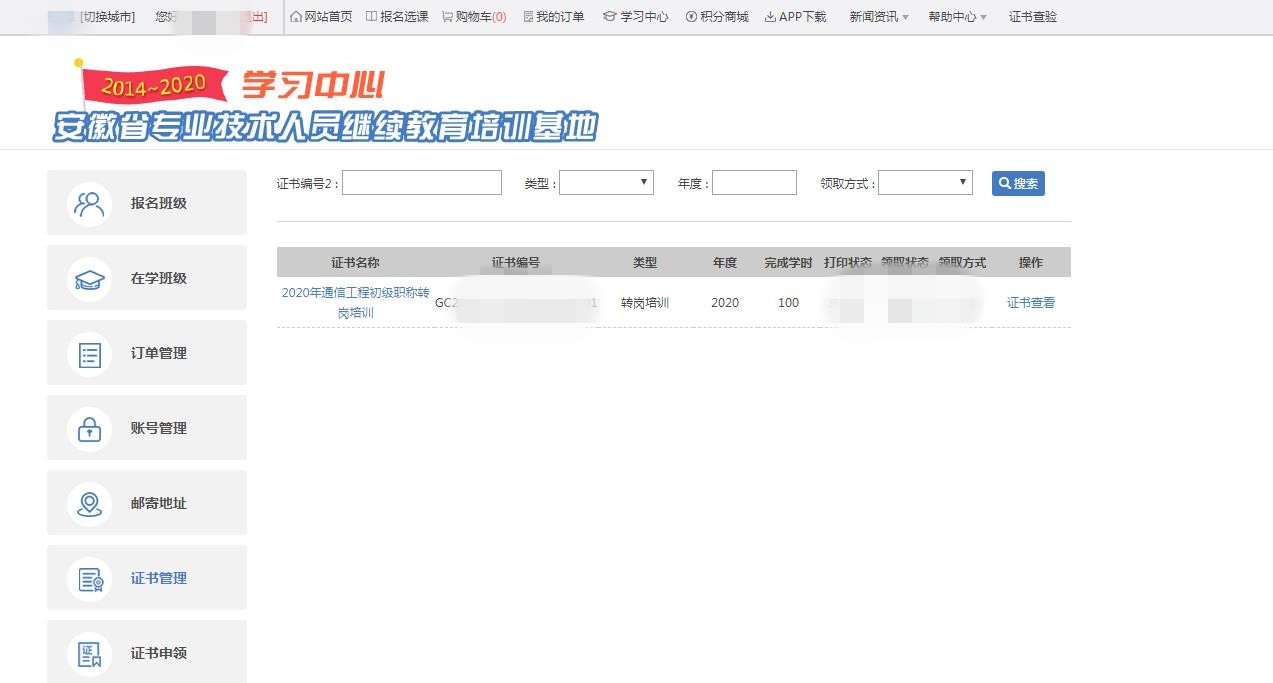The height and width of the screenshot is (683, 1273).
Task: Go to 网站首页 in top navigation
Action: coord(321,17)
